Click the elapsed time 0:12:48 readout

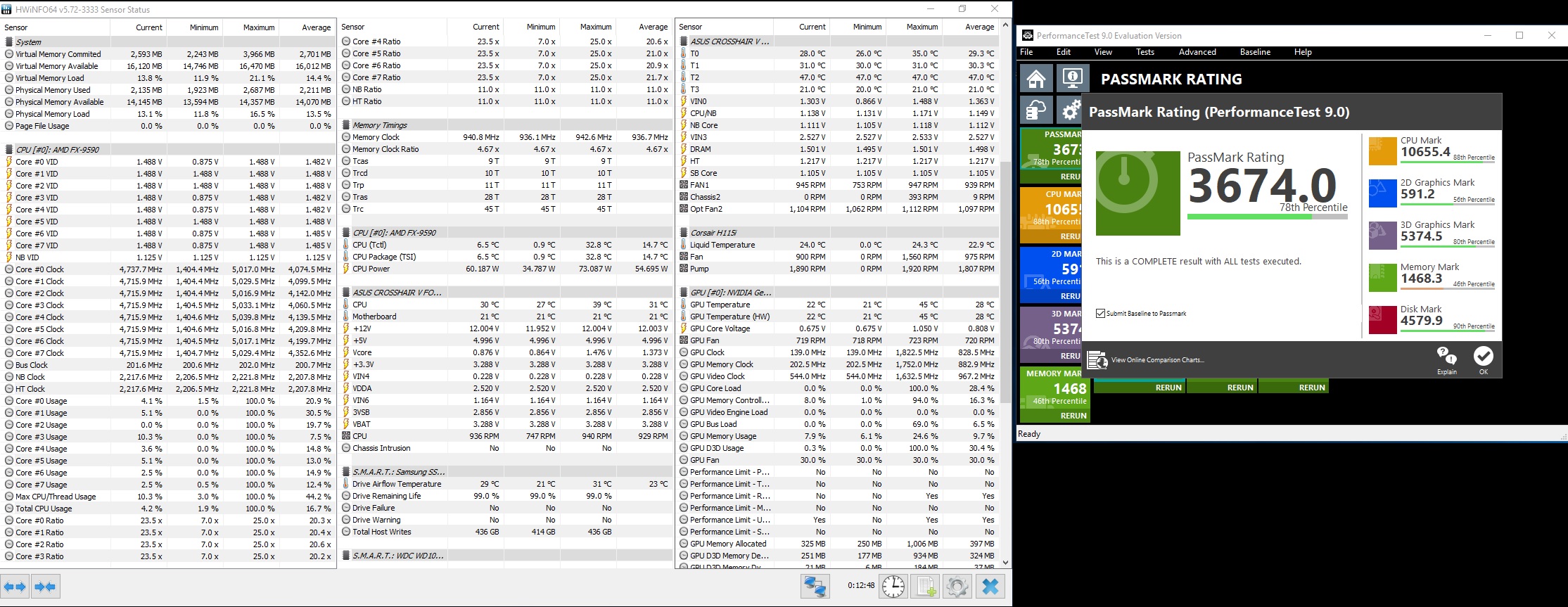(x=861, y=585)
